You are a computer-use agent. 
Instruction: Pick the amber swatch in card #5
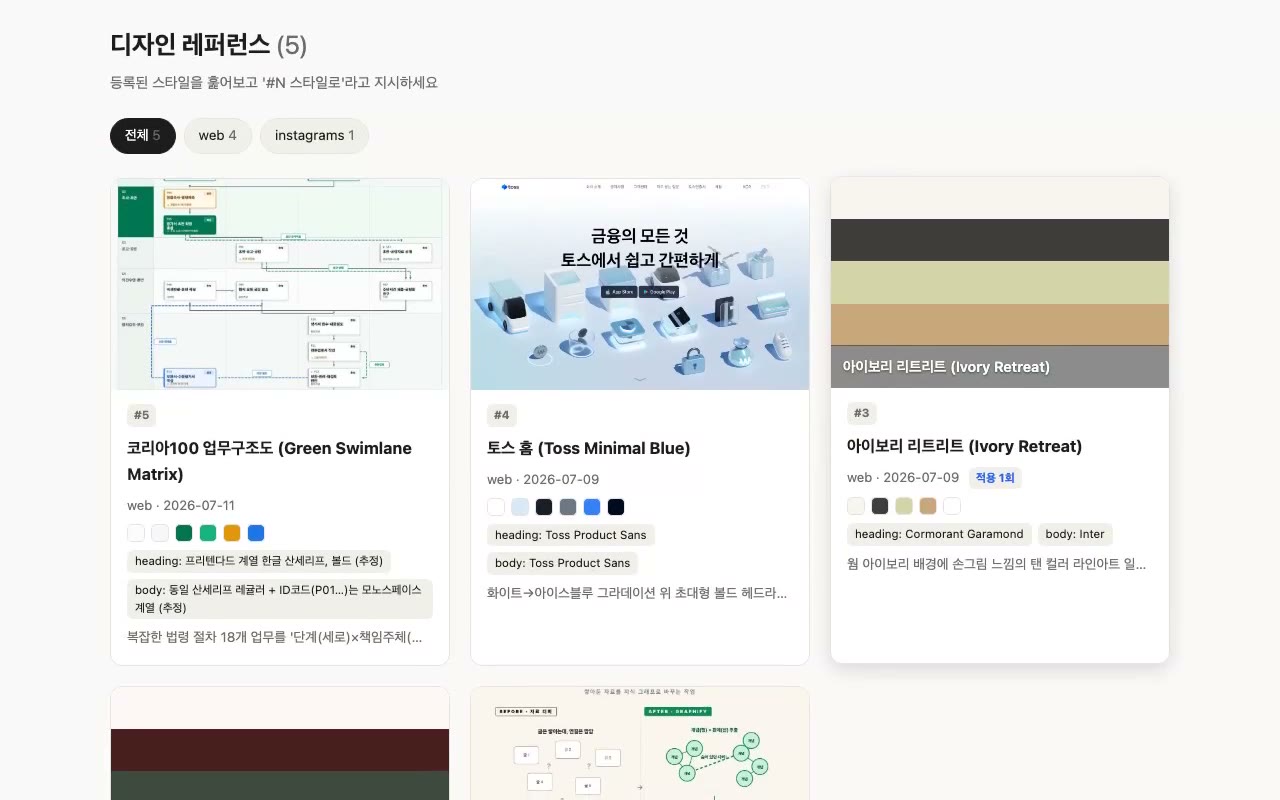232,533
